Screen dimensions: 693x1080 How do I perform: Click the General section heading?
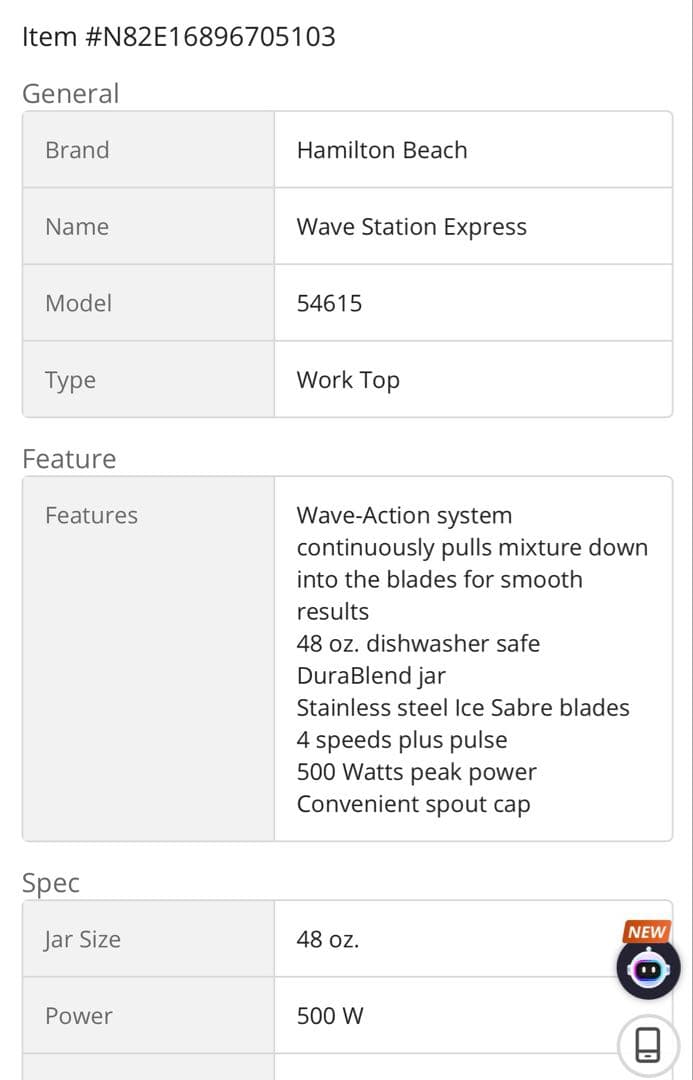(x=70, y=93)
